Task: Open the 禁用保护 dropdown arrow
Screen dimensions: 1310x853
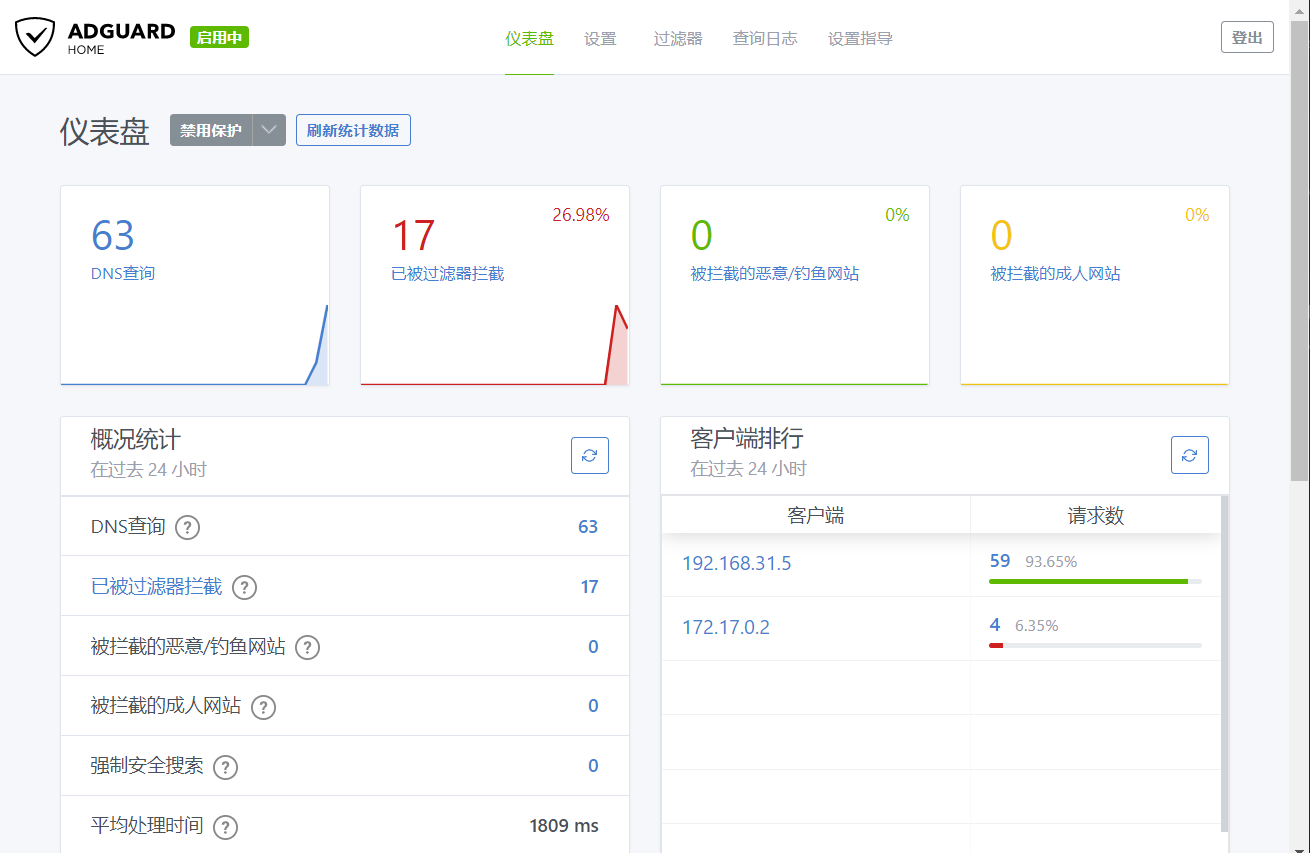Action: point(269,130)
